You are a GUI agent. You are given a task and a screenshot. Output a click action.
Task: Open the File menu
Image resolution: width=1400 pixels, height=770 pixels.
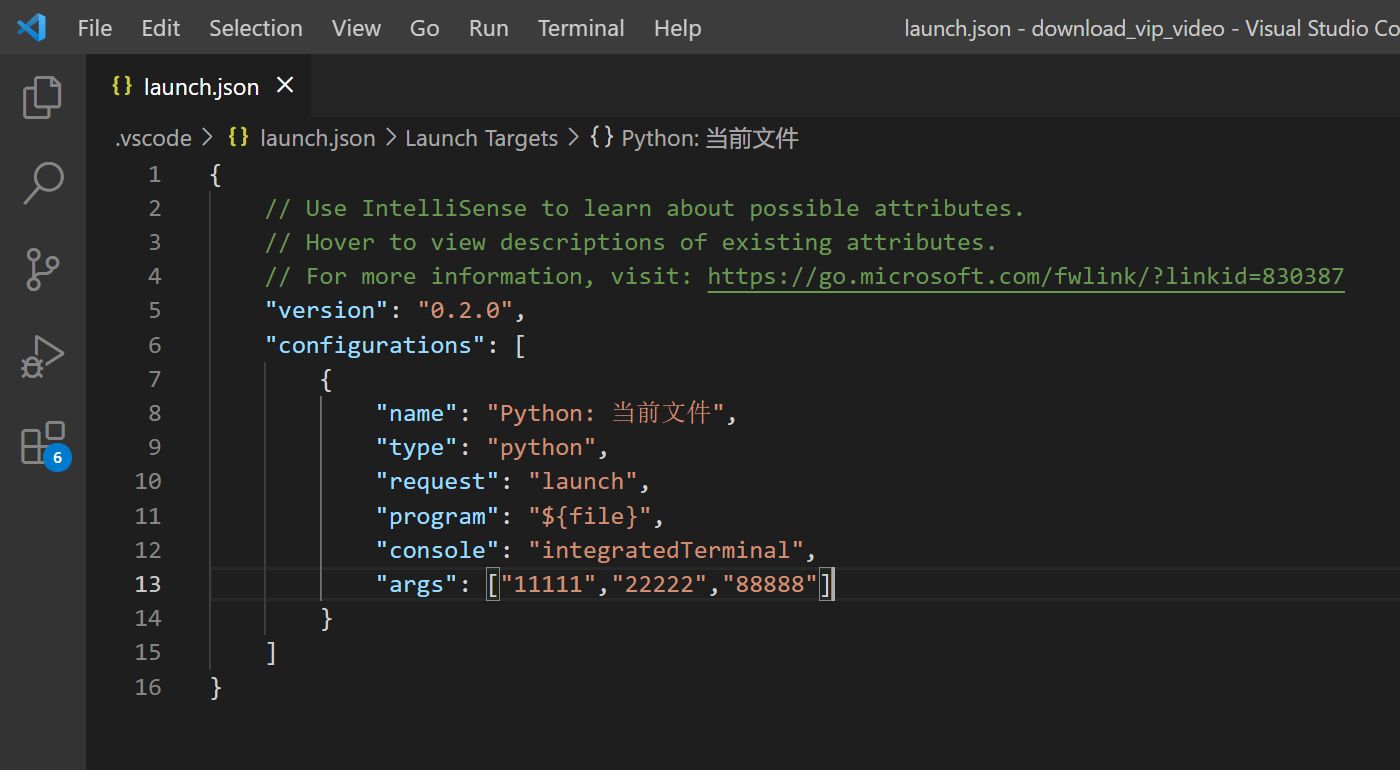click(95, 28)
